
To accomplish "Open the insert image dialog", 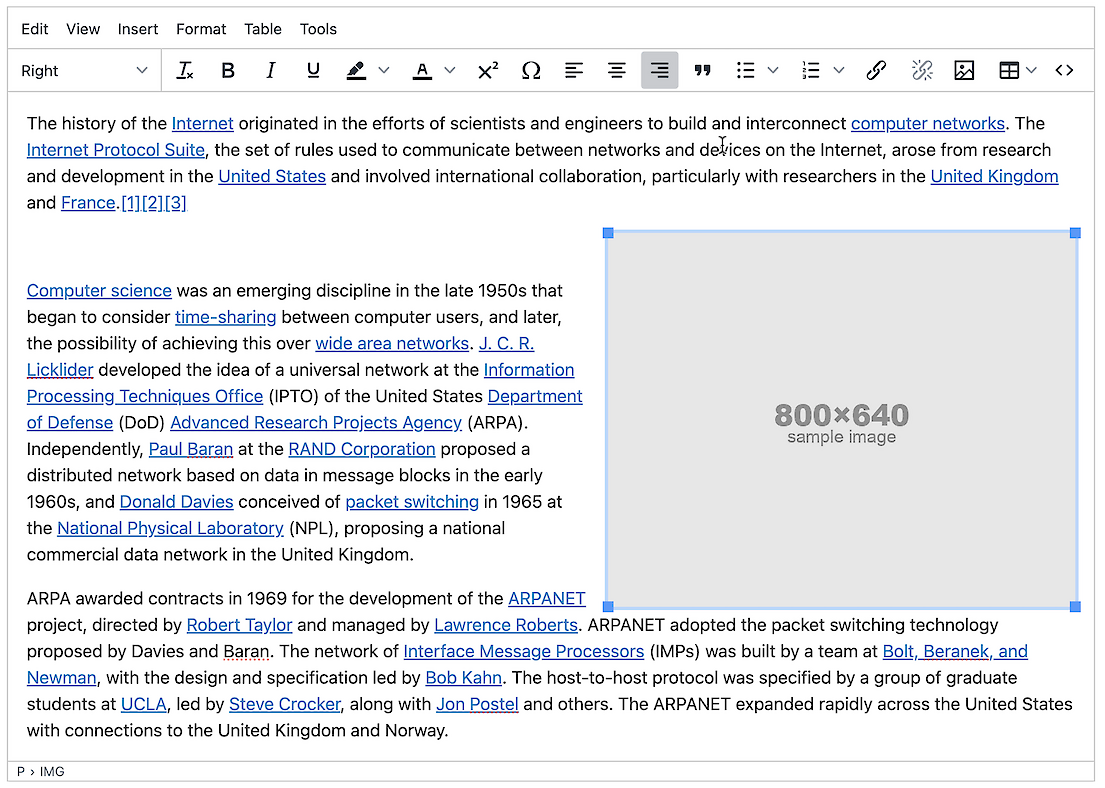I will pos(964,71).
